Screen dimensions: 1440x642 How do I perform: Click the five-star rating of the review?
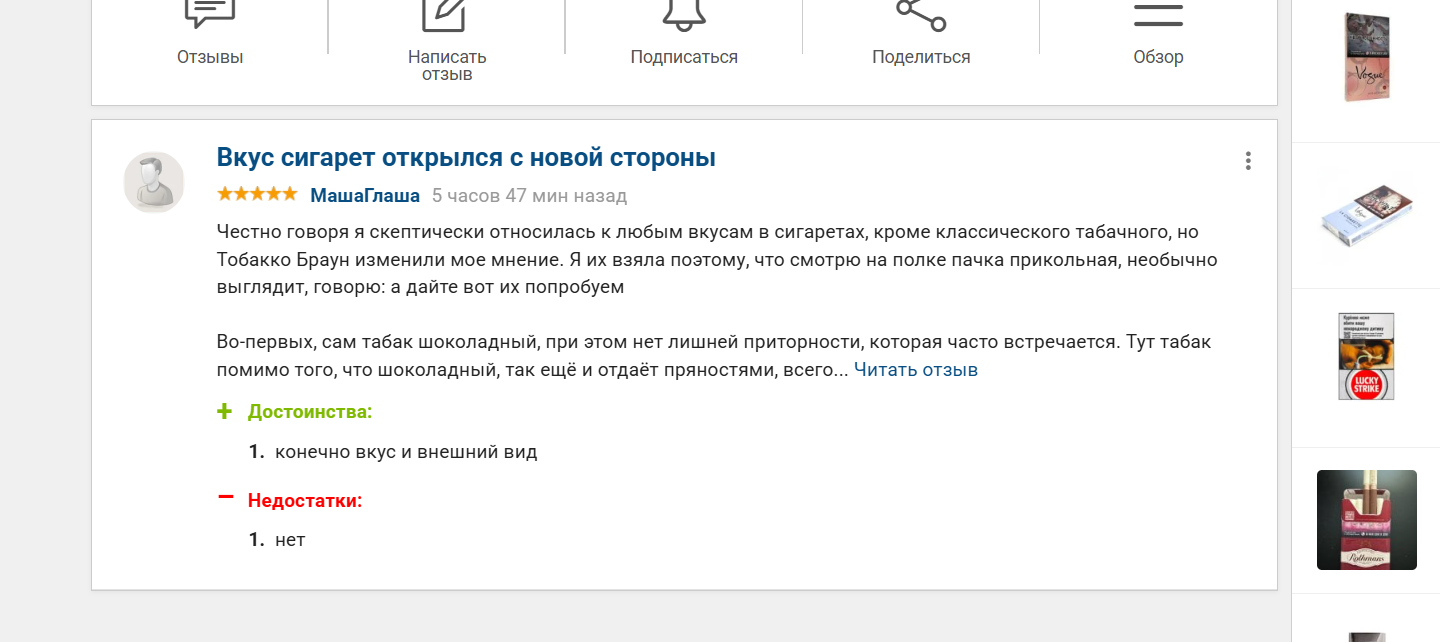[257, 194]
